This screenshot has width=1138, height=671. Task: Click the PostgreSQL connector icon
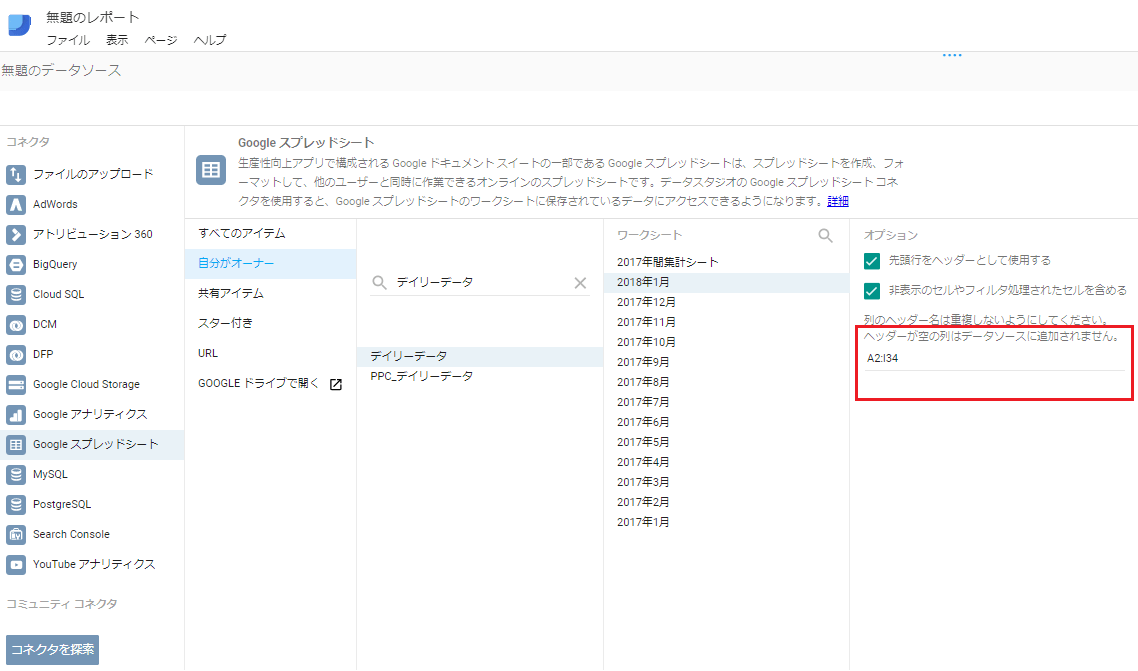pos(16,504)
